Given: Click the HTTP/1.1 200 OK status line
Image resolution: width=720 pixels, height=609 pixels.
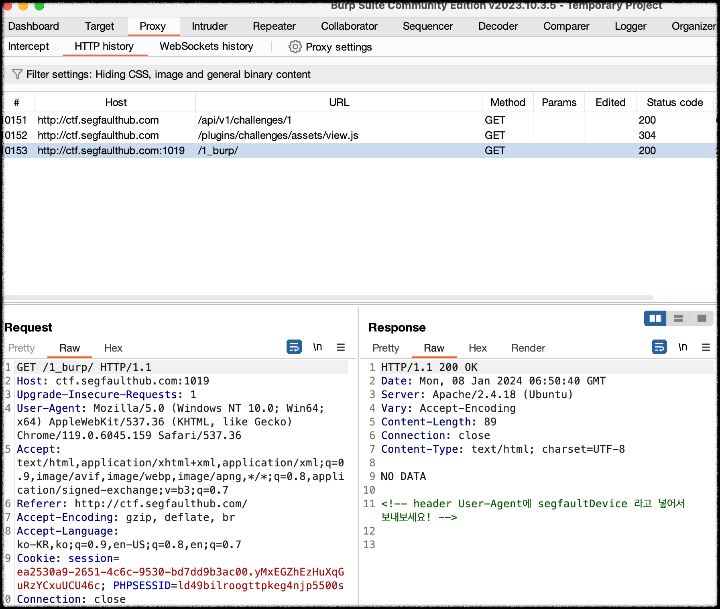Looking at the screenshot, I should [x=429, y=367].
